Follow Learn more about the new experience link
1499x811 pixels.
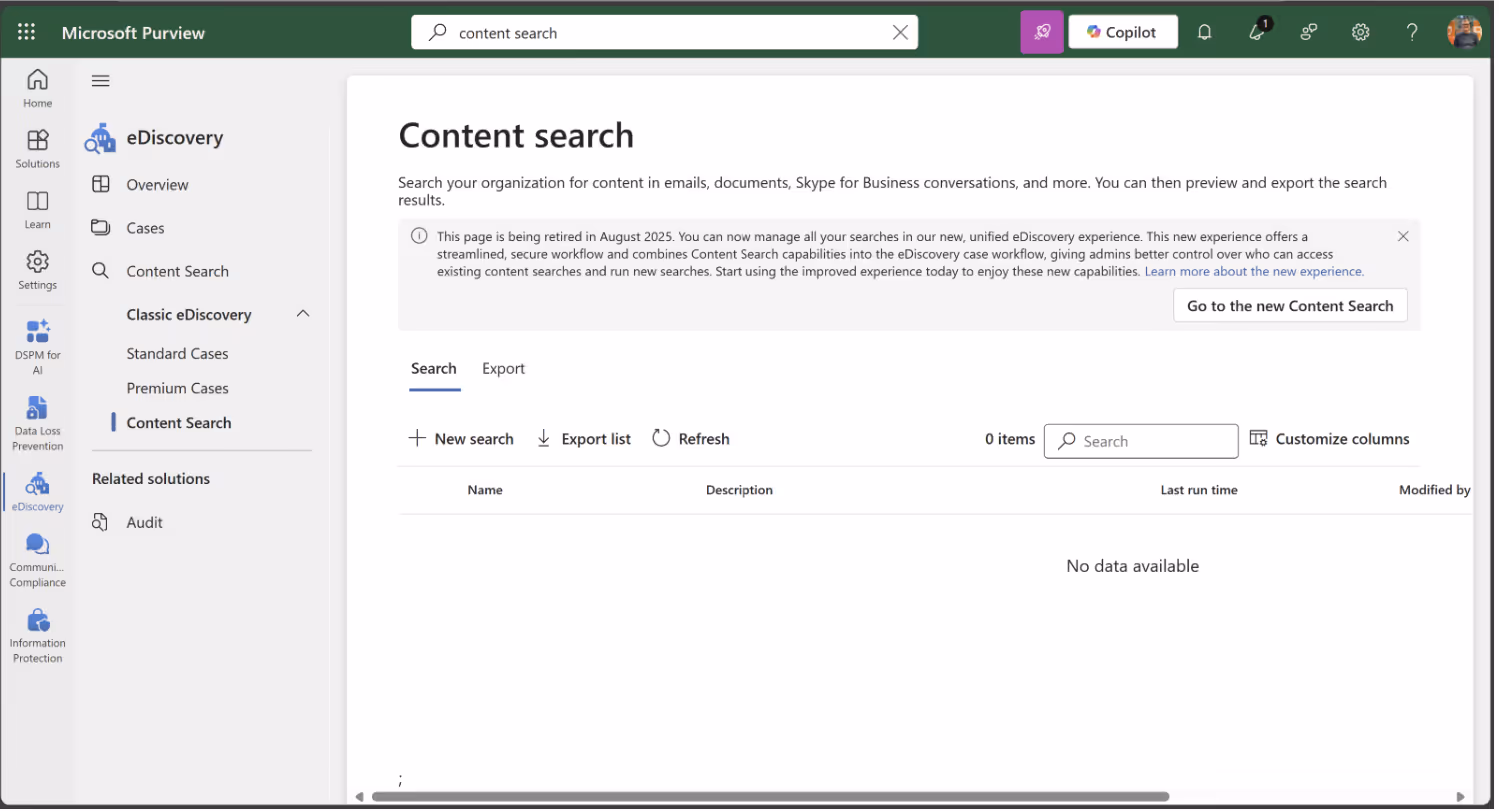pos(1254,271)
